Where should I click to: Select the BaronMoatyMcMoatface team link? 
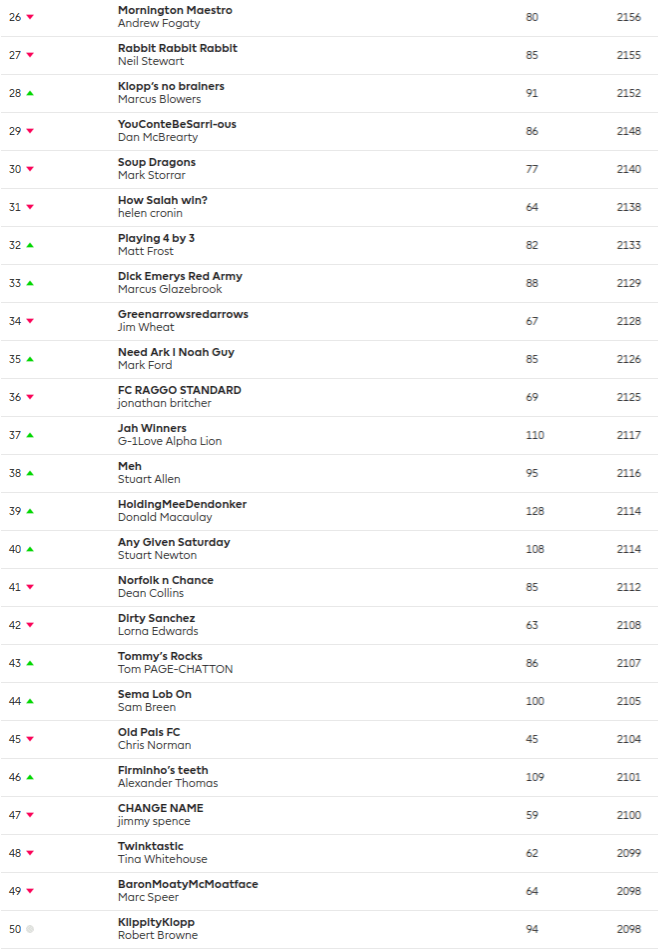[x=188, y=884]
